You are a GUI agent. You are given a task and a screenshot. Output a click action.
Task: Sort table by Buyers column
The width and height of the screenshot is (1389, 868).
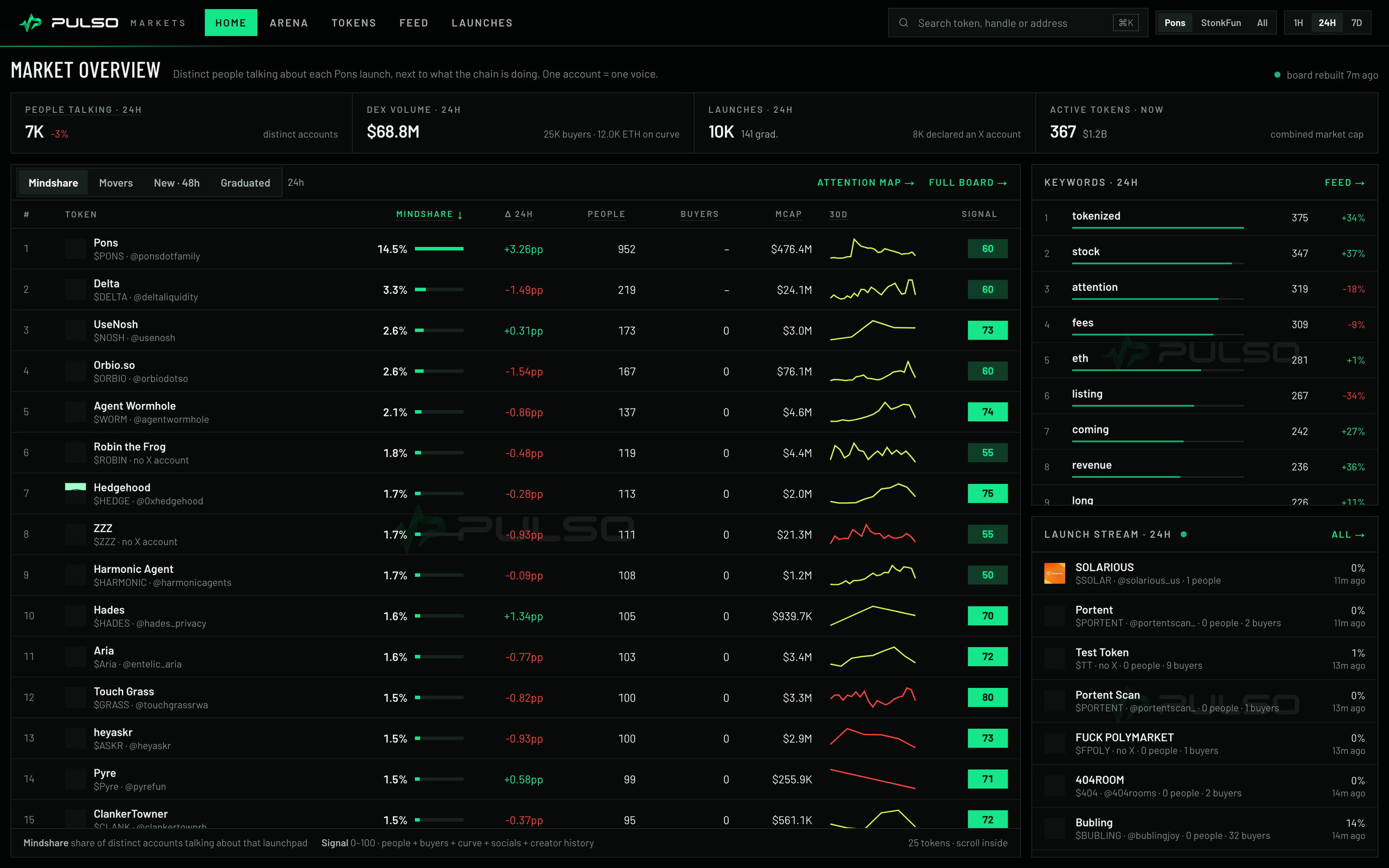(x=700, y=215)
